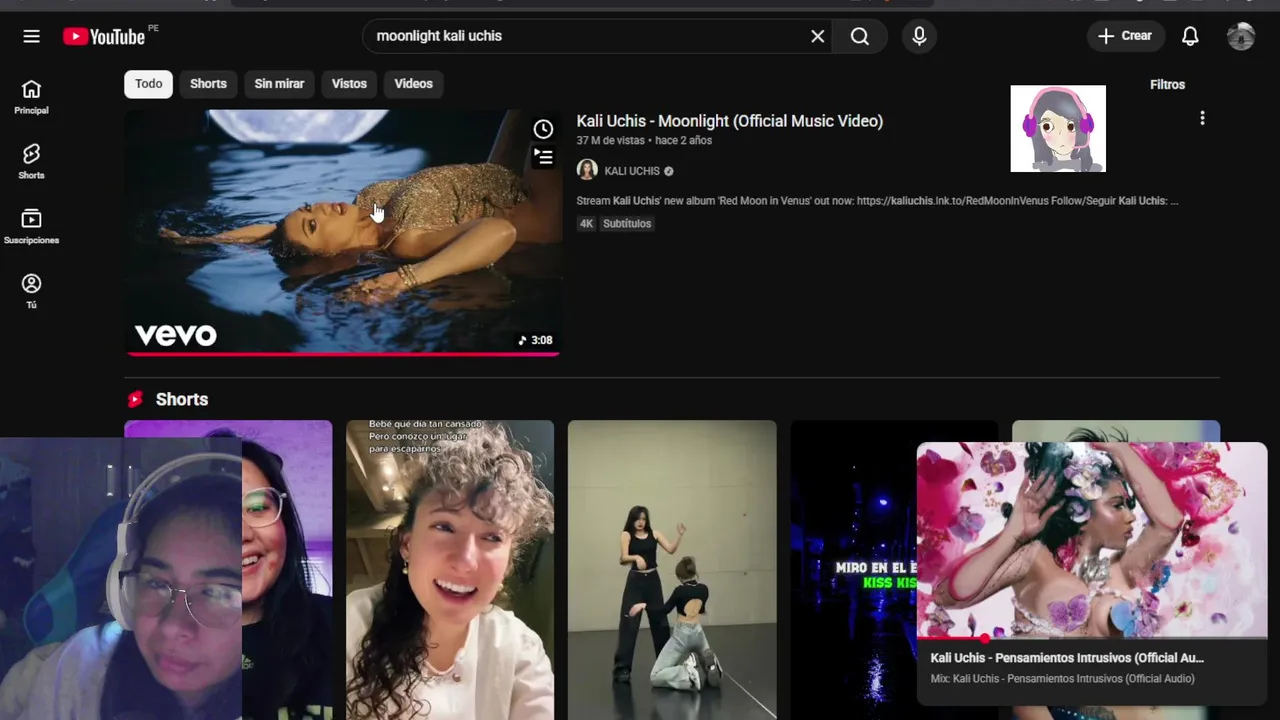This screenshot has width=1280, height=720.
Task: Open the Tú section
Action: 31,292
